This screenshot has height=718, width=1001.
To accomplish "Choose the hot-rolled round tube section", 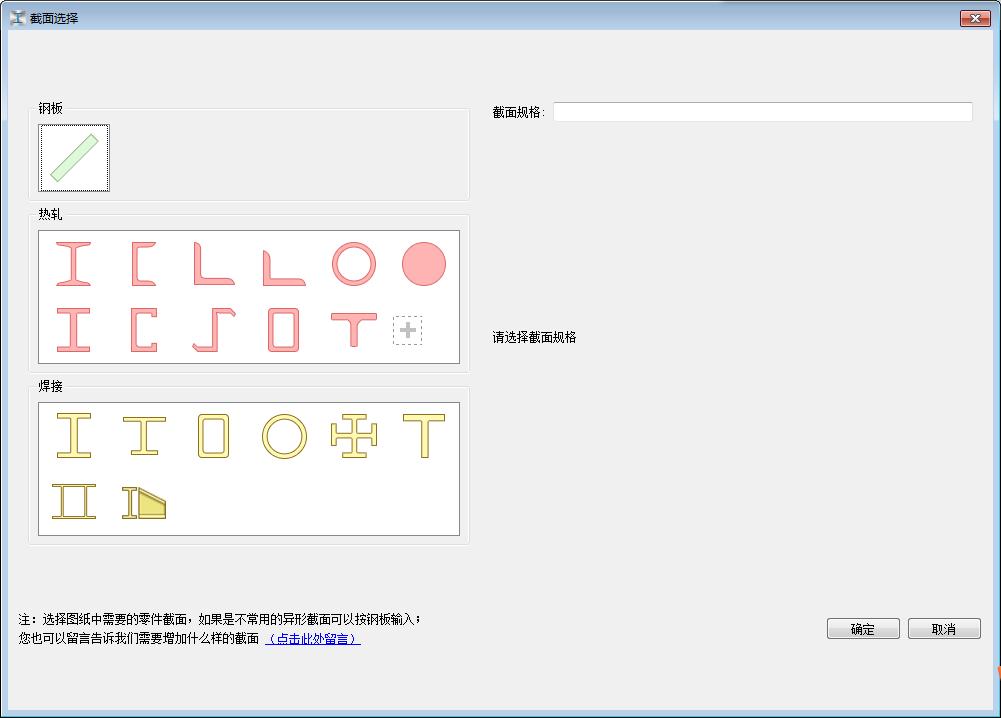I will point(354,264).
